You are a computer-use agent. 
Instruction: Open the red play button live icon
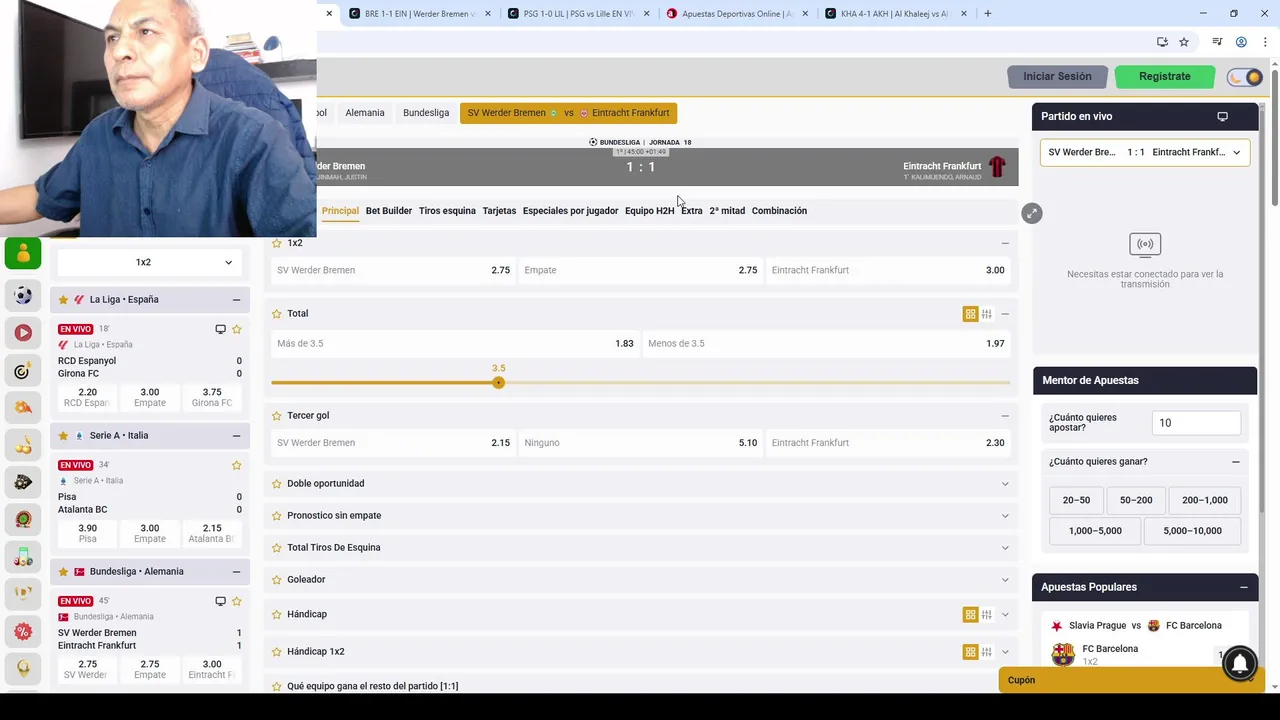(x=23, y=332)
